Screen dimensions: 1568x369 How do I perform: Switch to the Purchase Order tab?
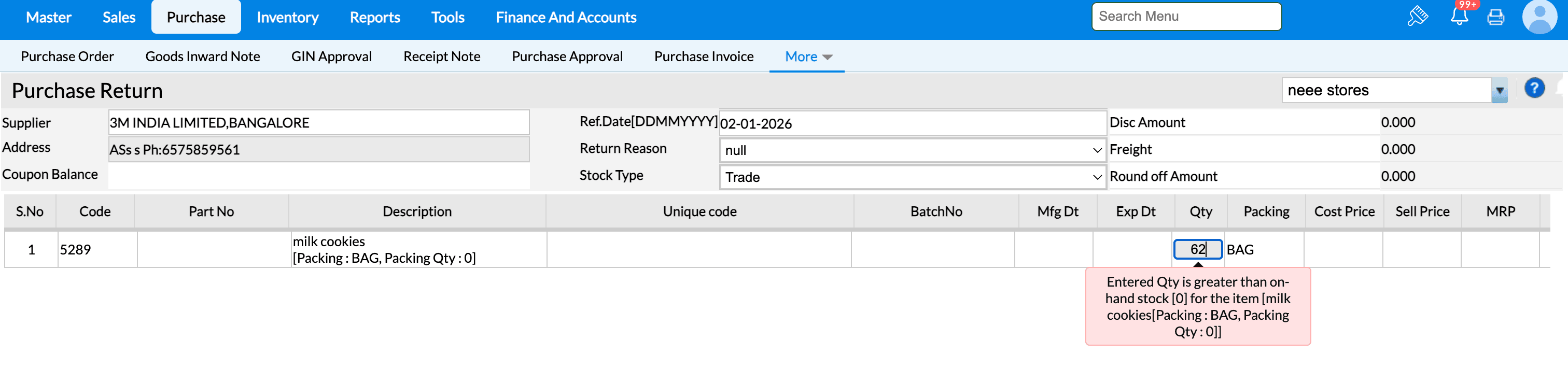67,56
